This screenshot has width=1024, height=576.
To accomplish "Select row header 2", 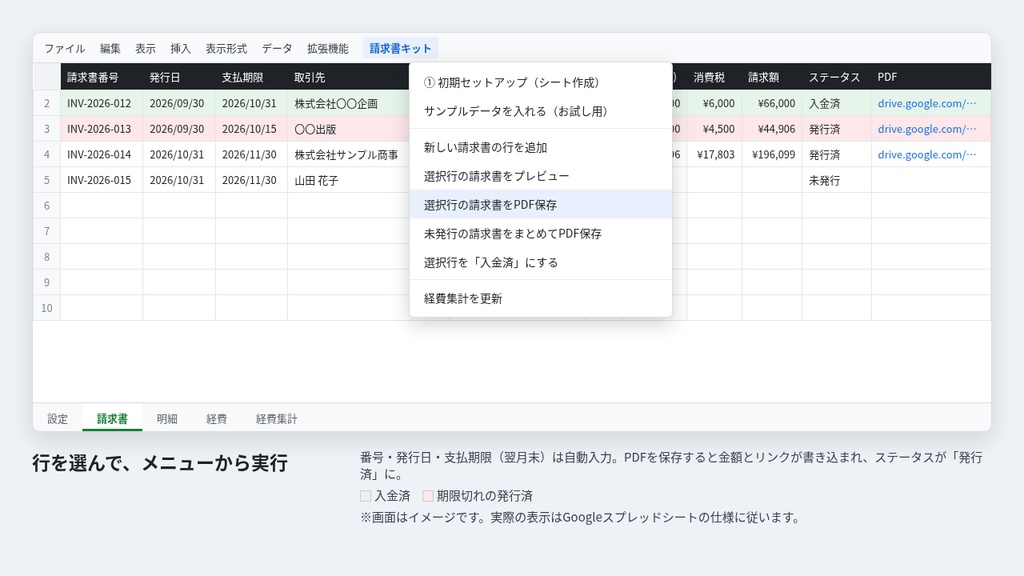I will pyautogui.click(x=47, y=103).
